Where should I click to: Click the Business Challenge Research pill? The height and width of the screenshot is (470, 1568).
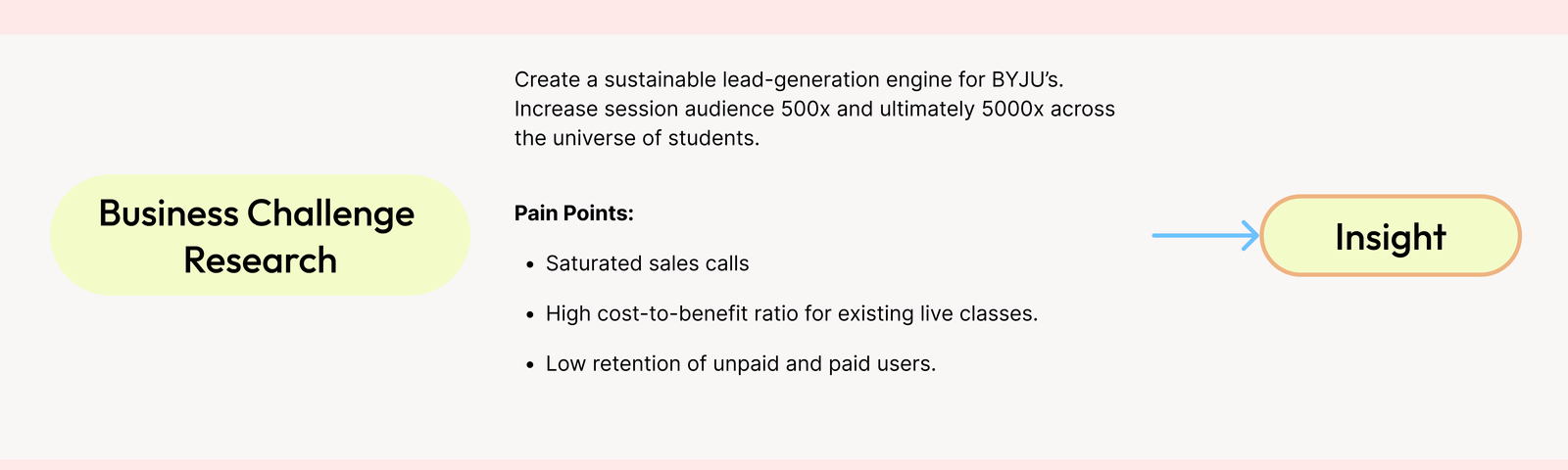260,235
